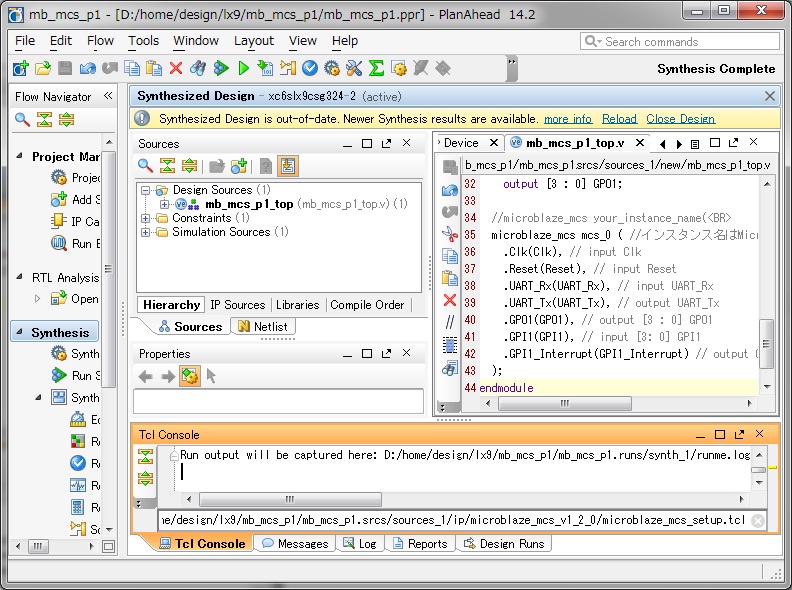This screenshot has width=792, height=590.
Task: Click the scissors Cut icon in editor sidebar
Action: click(x=450, y=234)
